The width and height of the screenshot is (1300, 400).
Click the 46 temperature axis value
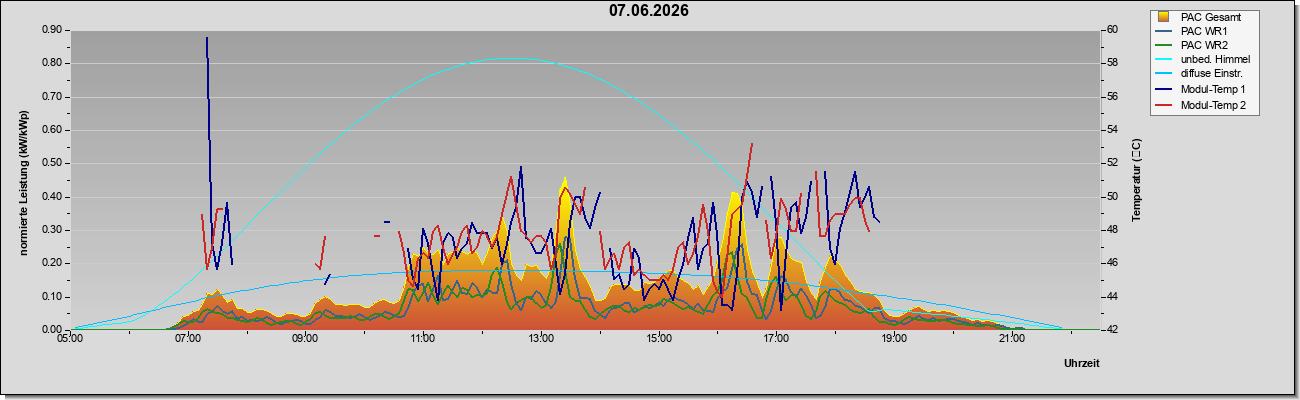(x=1113, y=263)
